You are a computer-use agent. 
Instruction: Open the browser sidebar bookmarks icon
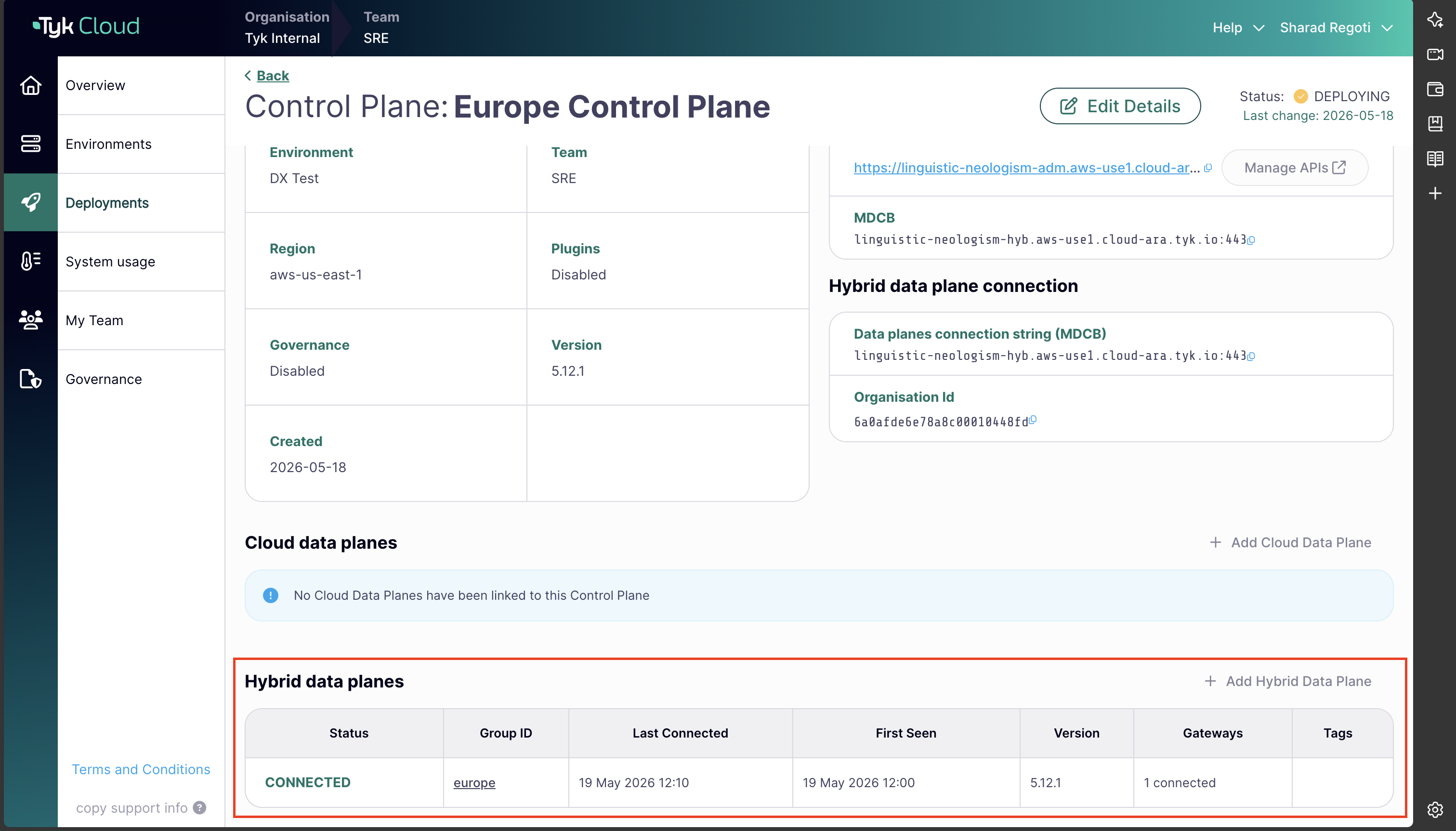tap(1435, 124)
